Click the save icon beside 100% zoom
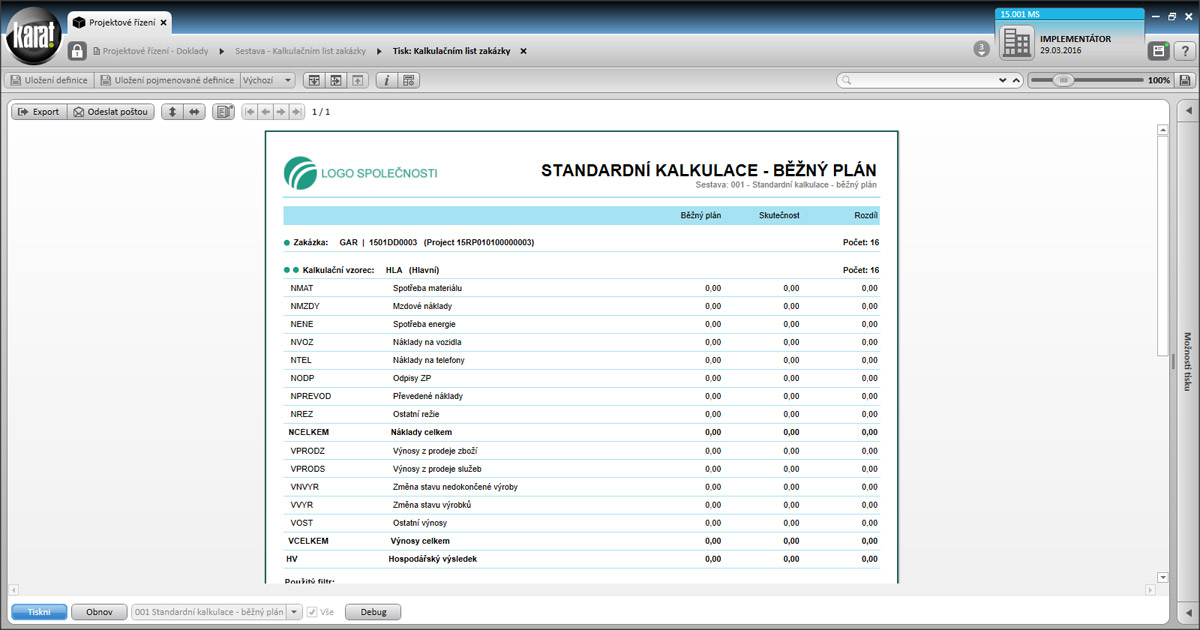Image resolution: width=1200 pixels, height=630 pixels. pyautogui.click(x=1185, y=80)
